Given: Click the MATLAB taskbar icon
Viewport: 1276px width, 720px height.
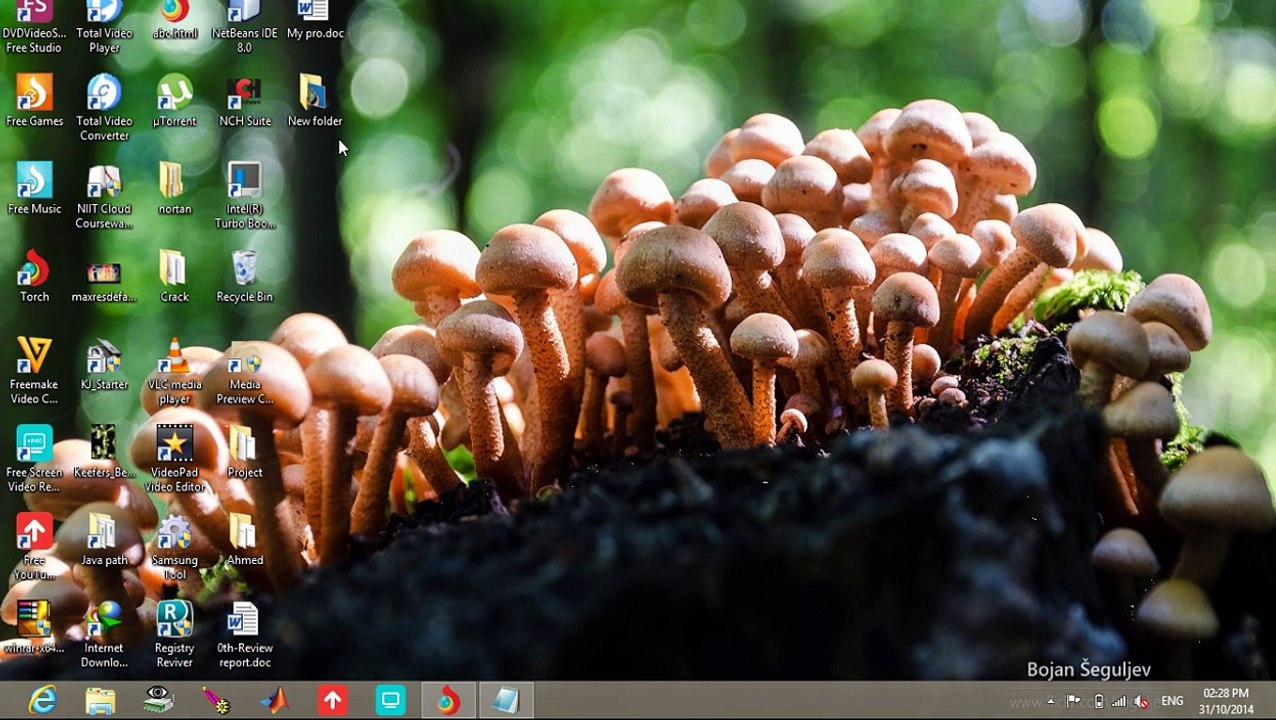Looking at the screenshot, I should click(274, 701).
